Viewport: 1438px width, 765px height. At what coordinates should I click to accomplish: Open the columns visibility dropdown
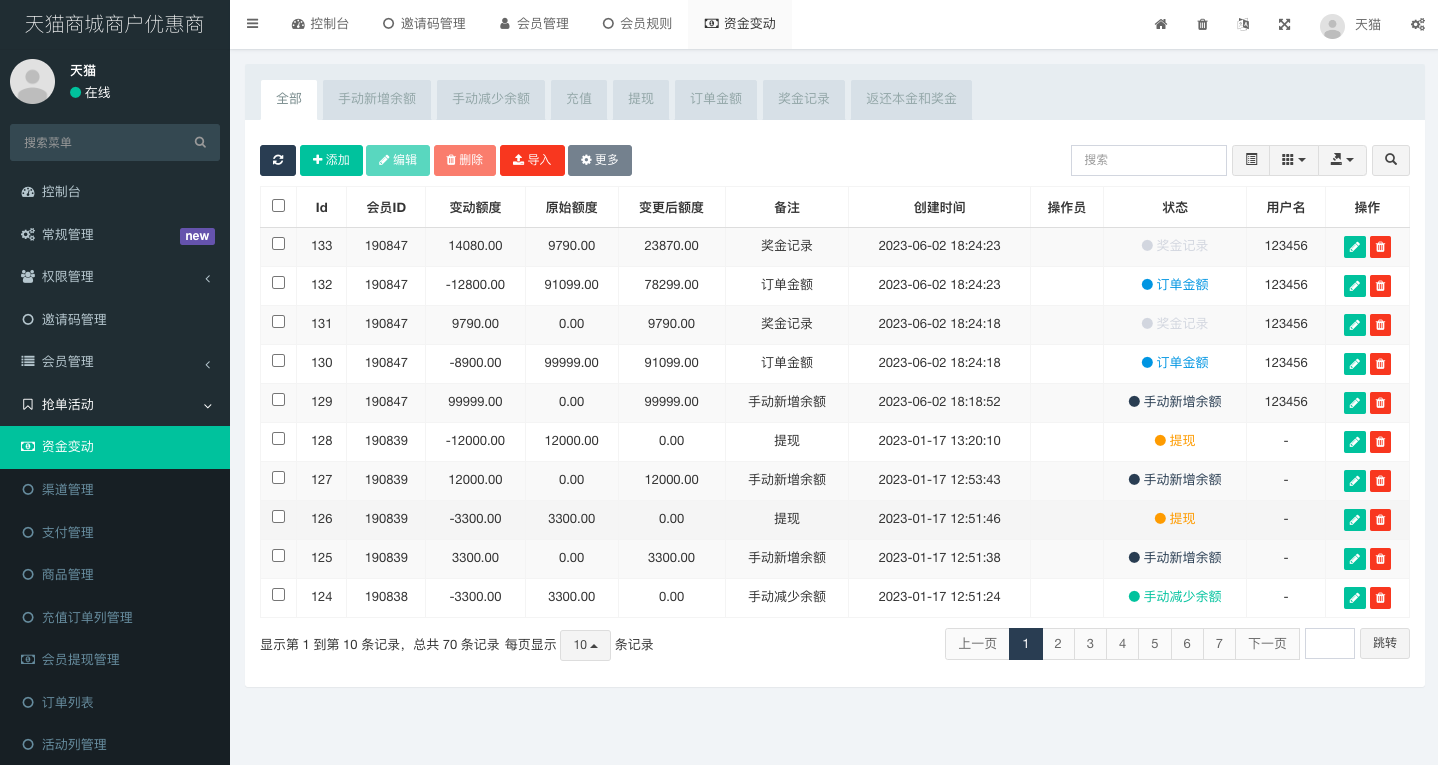point(1293,160)
